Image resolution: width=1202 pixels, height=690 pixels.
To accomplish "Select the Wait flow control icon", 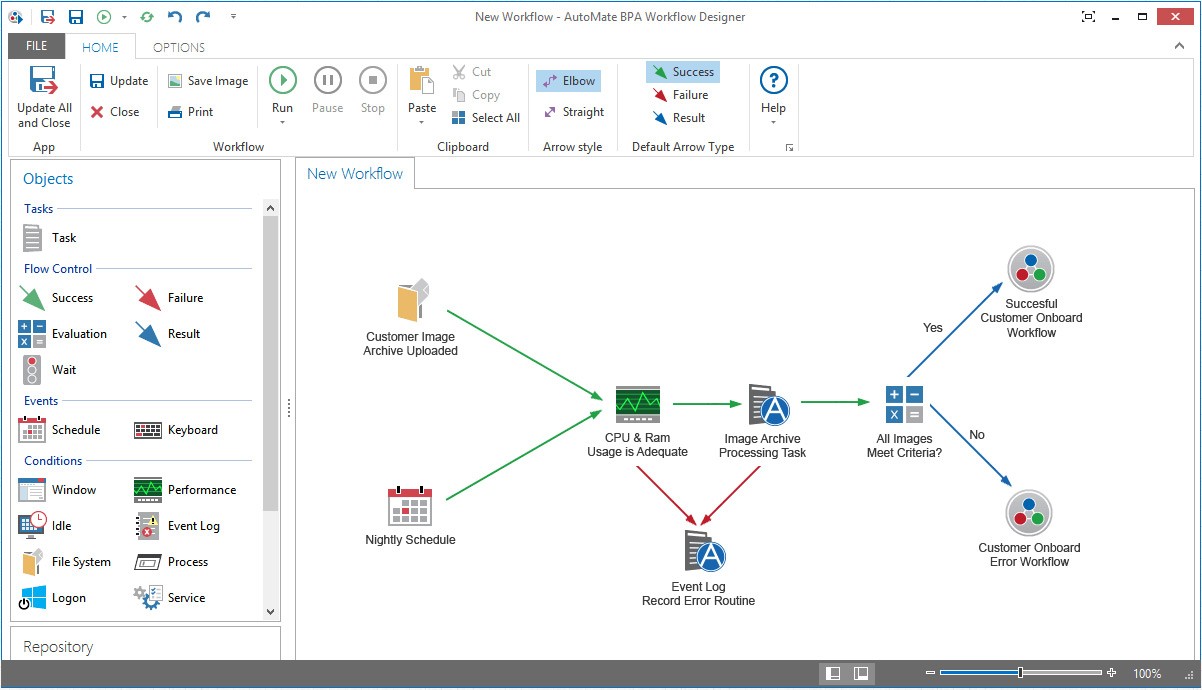I will click(50, 369).
